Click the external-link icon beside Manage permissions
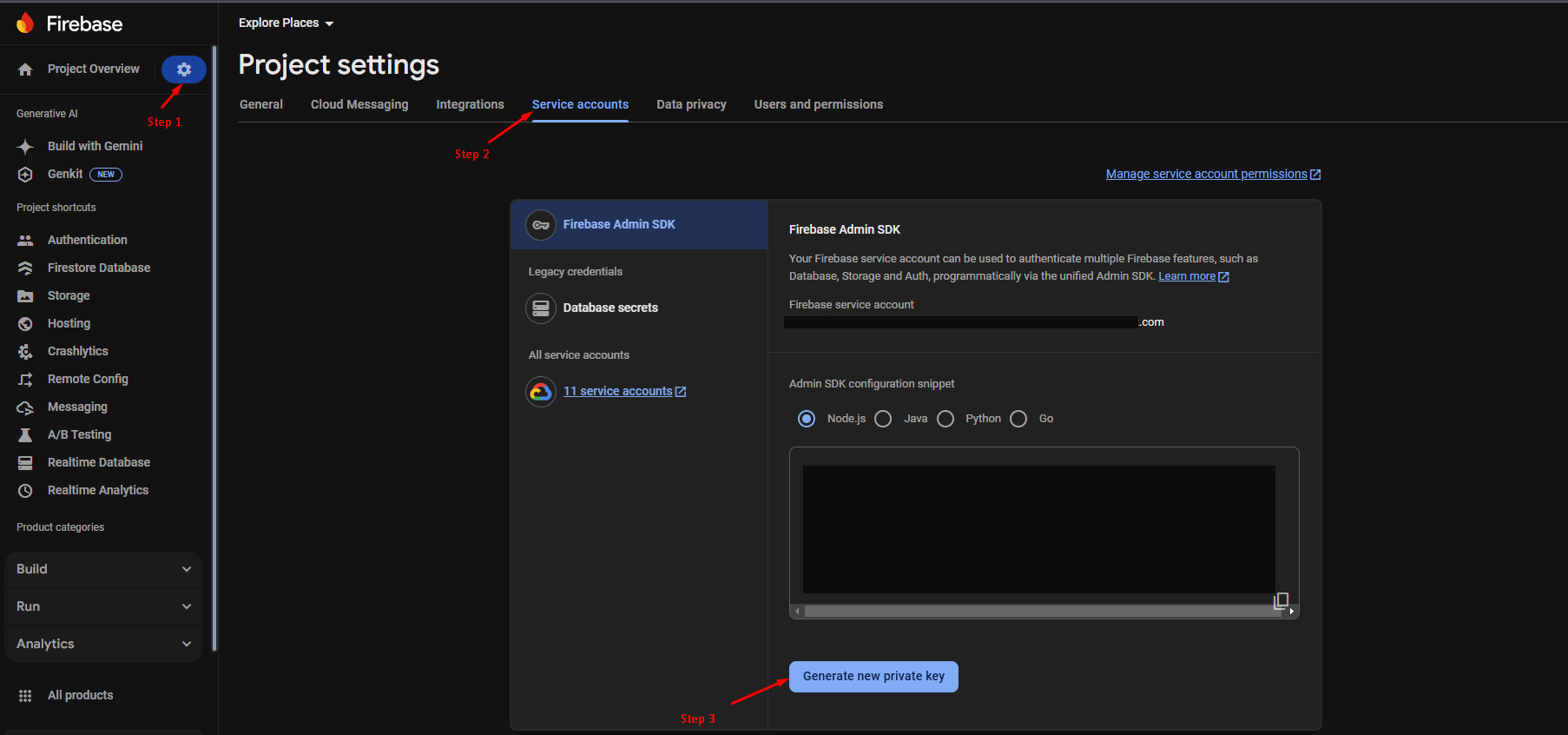This screenshot has height=735, width=1568. (x=1315, y=175)
